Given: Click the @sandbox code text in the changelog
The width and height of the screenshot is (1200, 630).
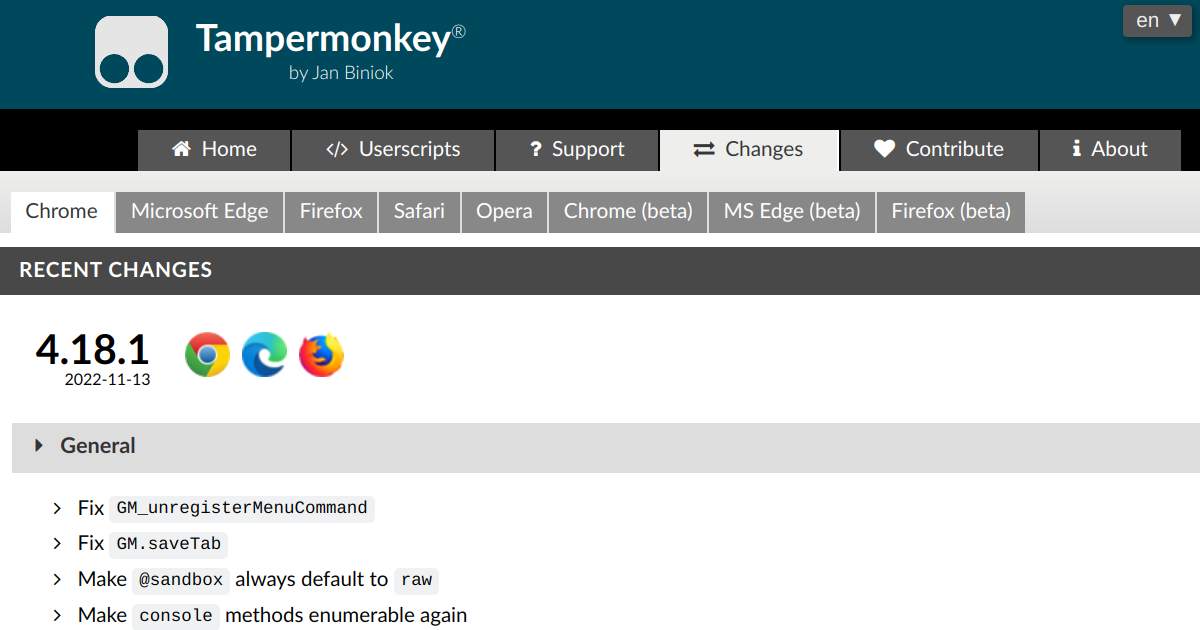Looking at the screenshot, I should point(181,580).
